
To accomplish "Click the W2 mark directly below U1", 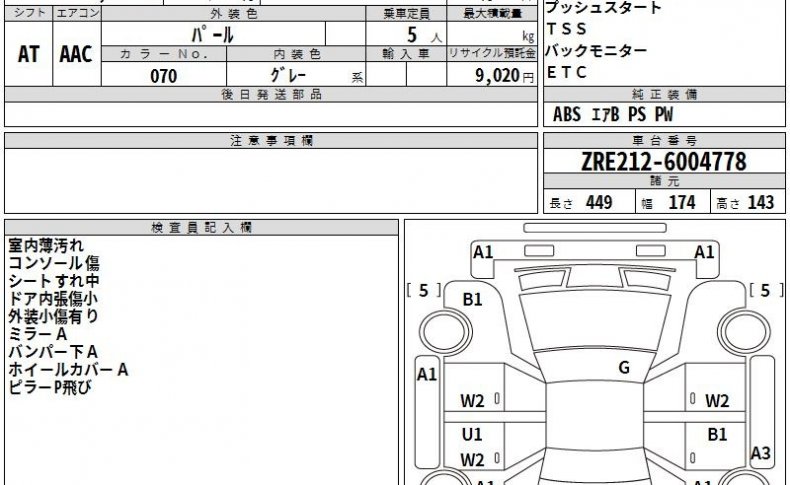I will pyautogui.click(x=472, y=460).
